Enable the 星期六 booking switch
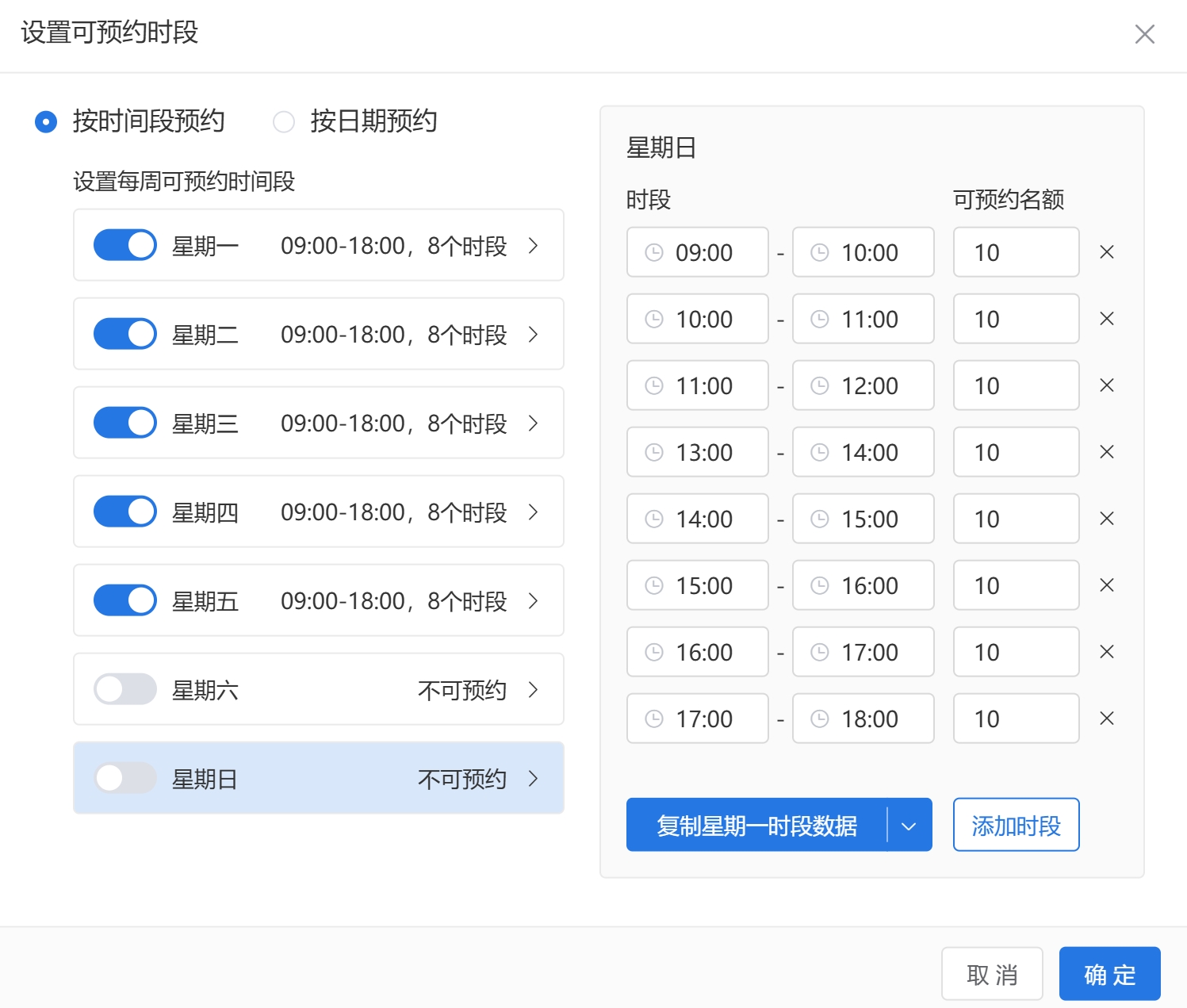The width and height of the screenshot is (1187, 1008). click(x=125, y=689)
